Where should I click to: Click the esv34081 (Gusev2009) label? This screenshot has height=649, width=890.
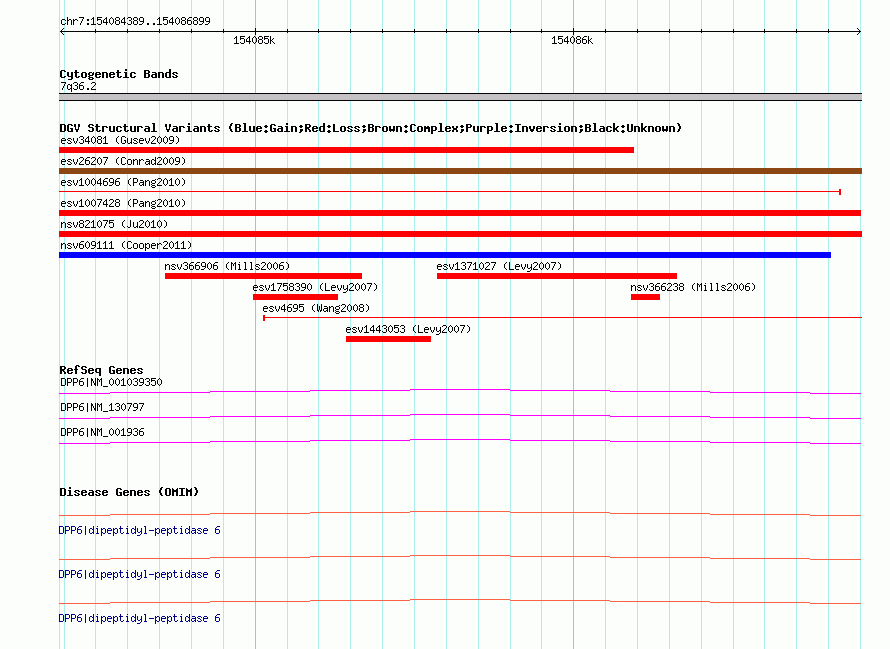pos(120,140)
